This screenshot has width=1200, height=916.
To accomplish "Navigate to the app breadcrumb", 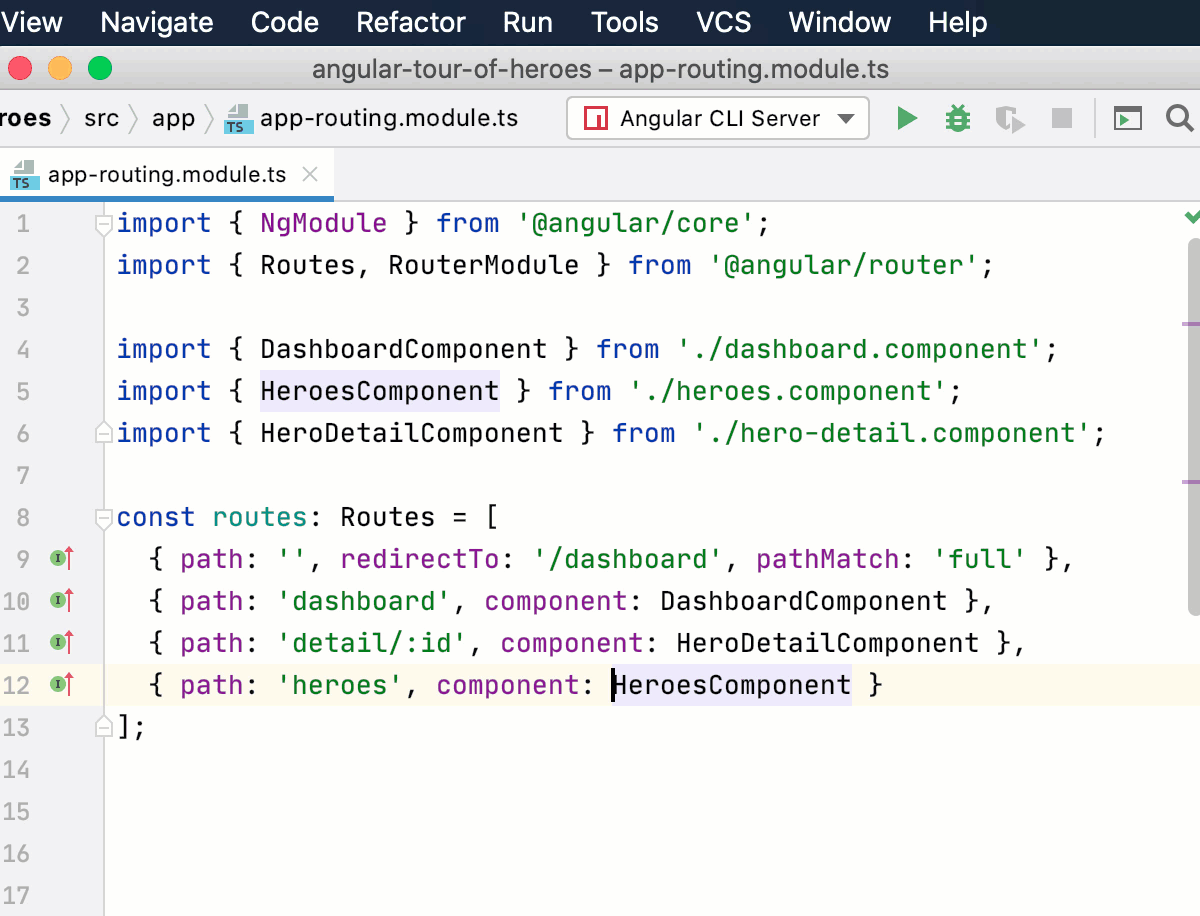I will [x=174, y=118].
